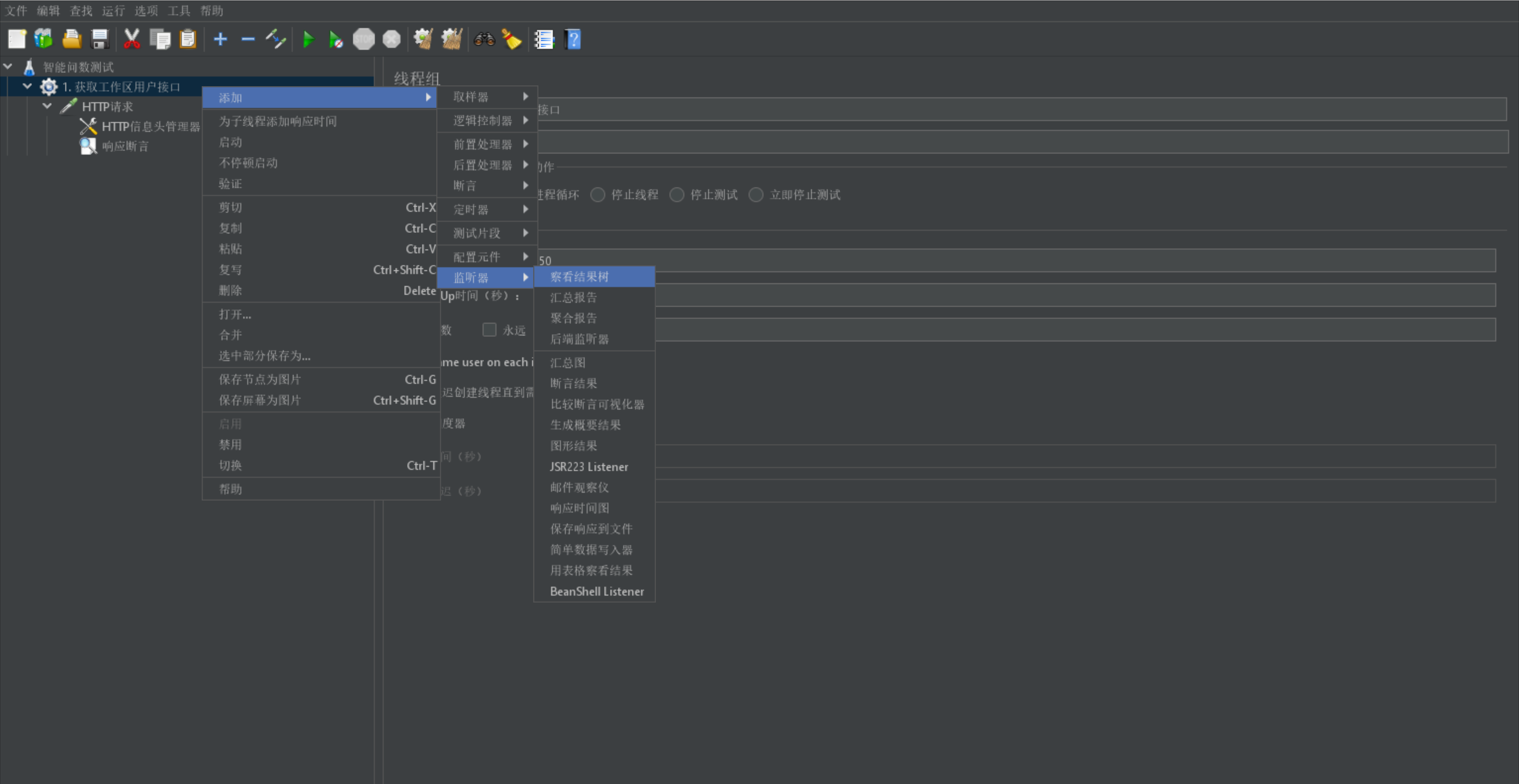Open the 工具 menu
This screenshot has width=1519, height=784.
tap(179, 11)
